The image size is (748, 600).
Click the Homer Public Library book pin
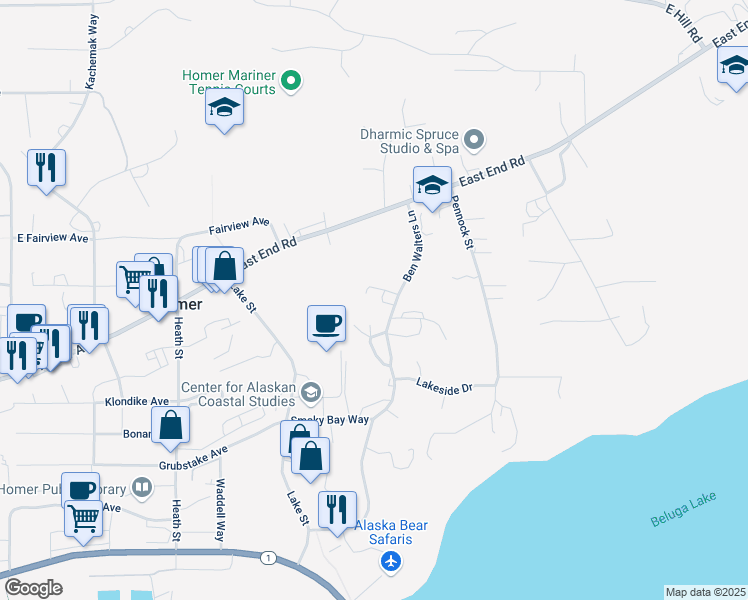click(142, 488)
